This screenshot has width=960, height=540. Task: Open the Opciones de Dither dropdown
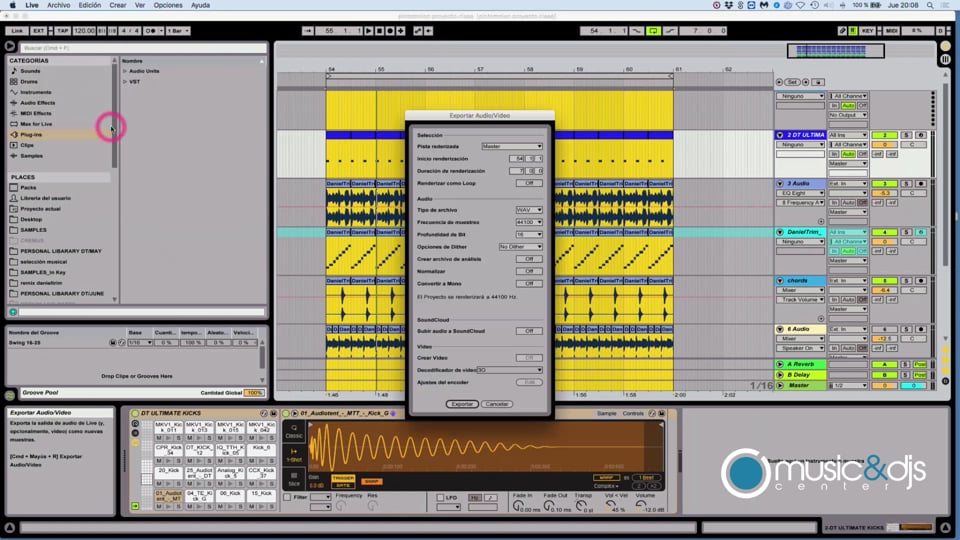click(x=521, y=247)
